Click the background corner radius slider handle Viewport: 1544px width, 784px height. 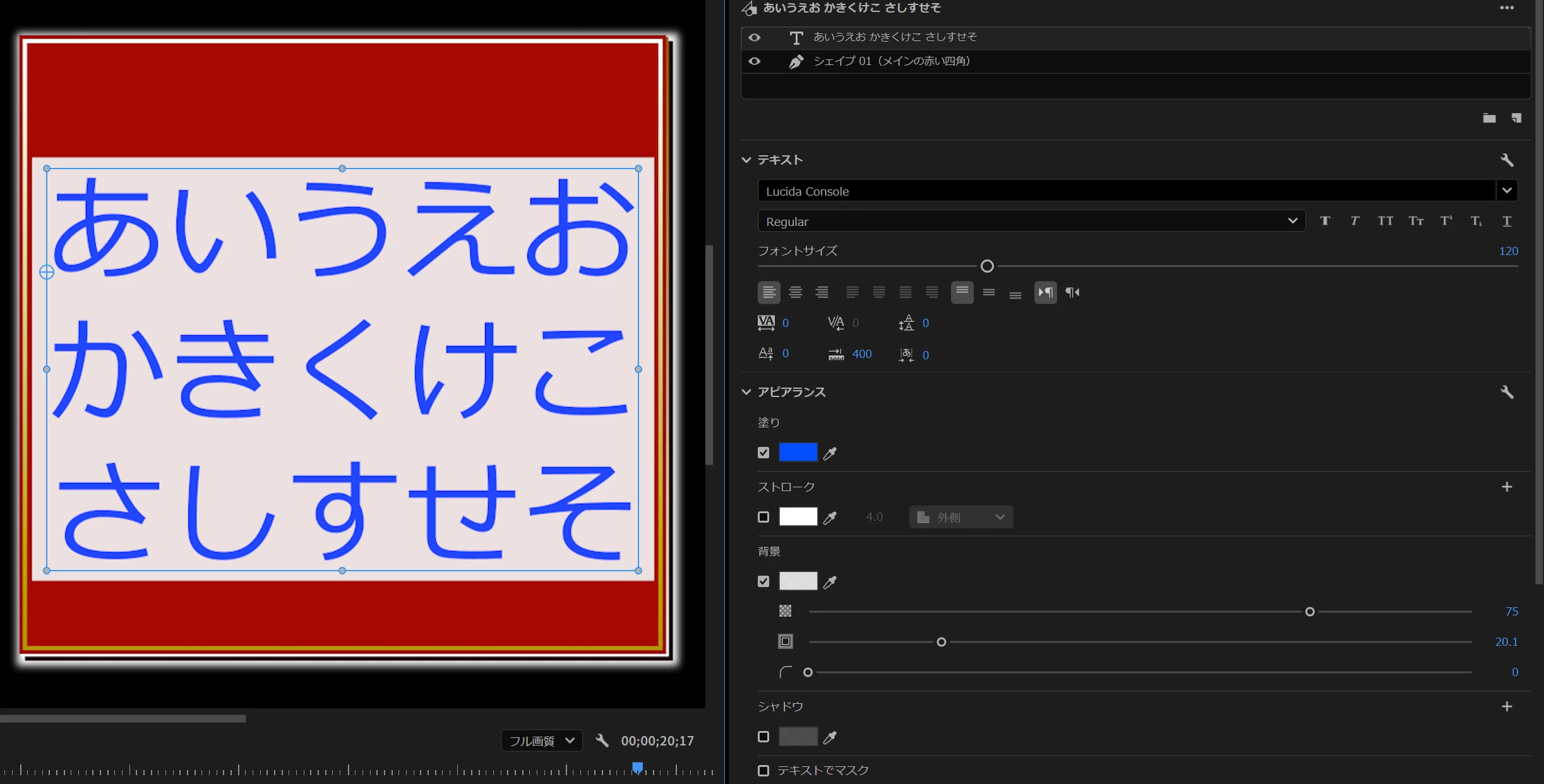coord(808,672)
